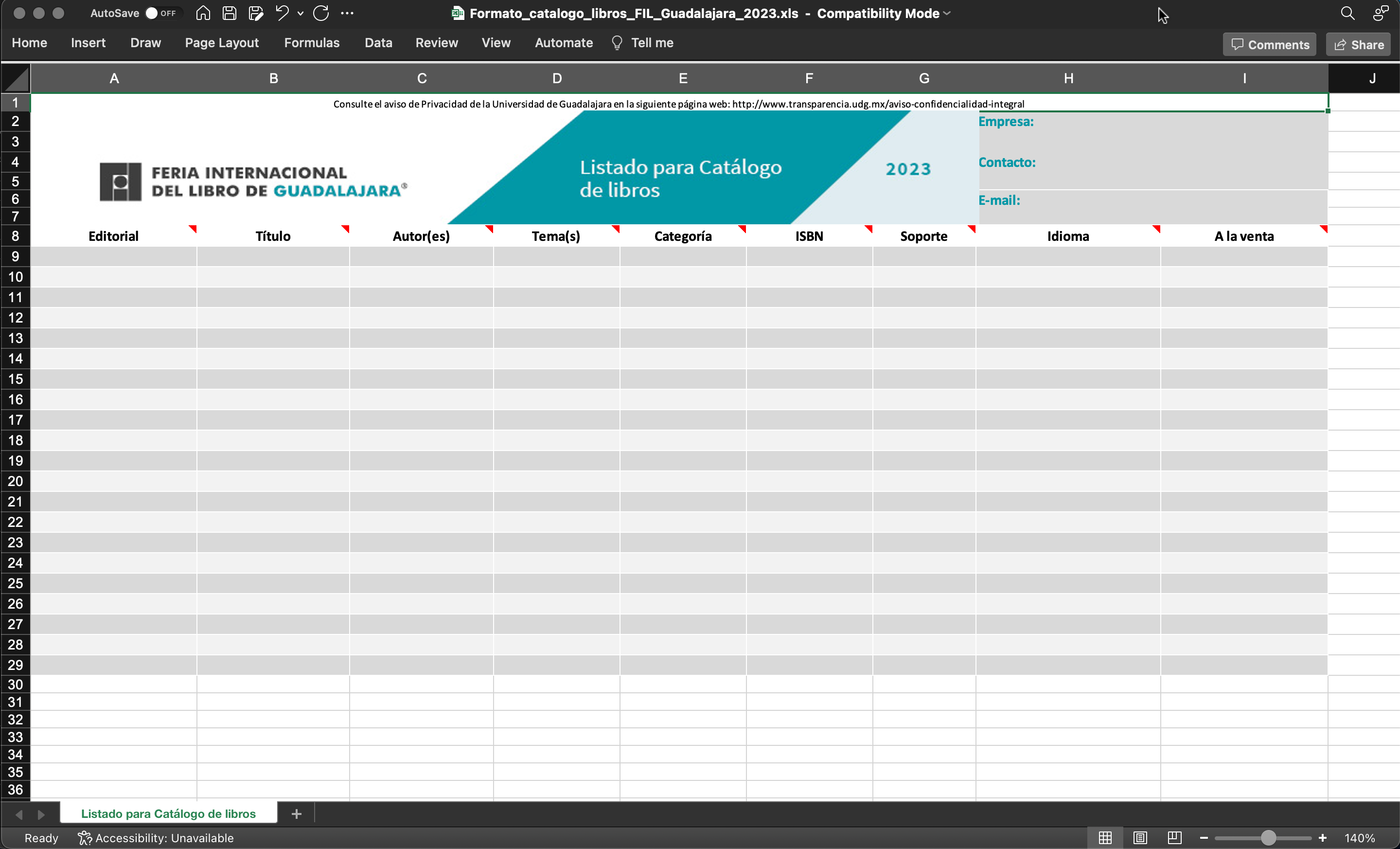Image resolution: width=1400 pixels, height=849 pixels.
Task: Click the Save As pencil-disk icon
Action: click(256, 13)
